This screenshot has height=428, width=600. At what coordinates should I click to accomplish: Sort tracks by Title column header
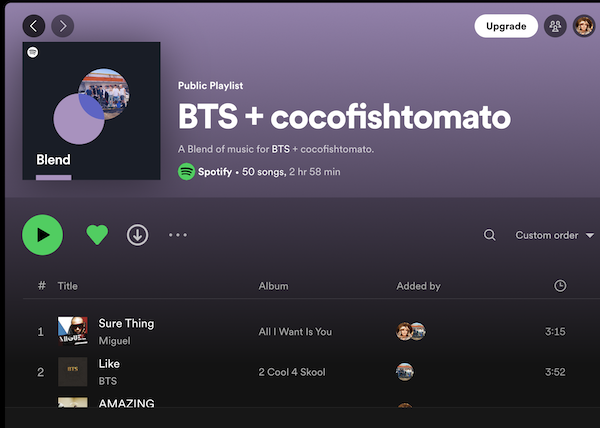68,286
